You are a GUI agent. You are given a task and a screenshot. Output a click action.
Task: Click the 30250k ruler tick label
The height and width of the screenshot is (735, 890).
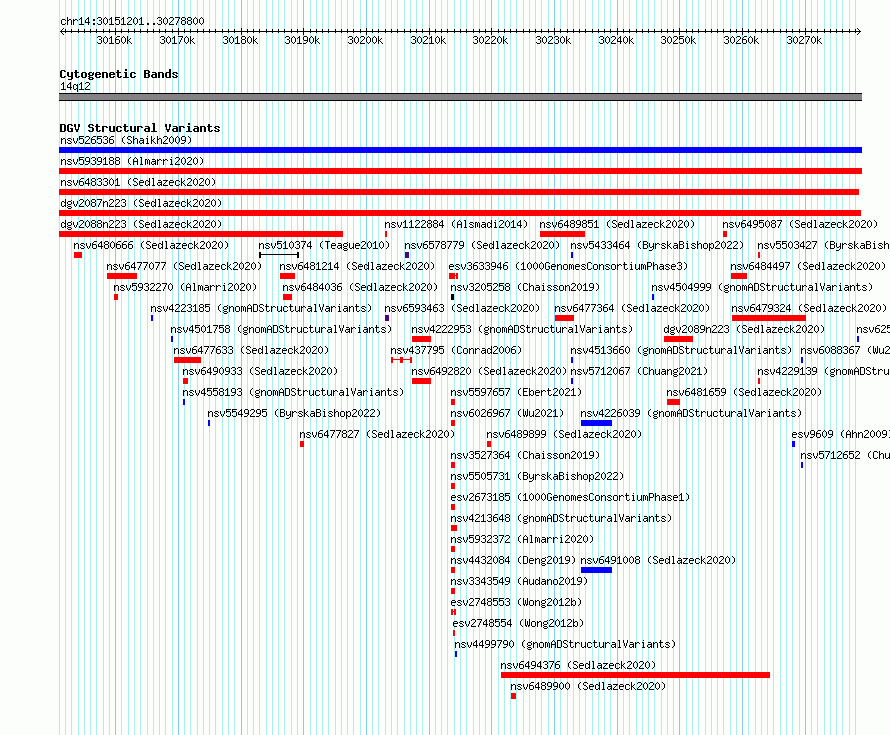click(x=678, y=40)
